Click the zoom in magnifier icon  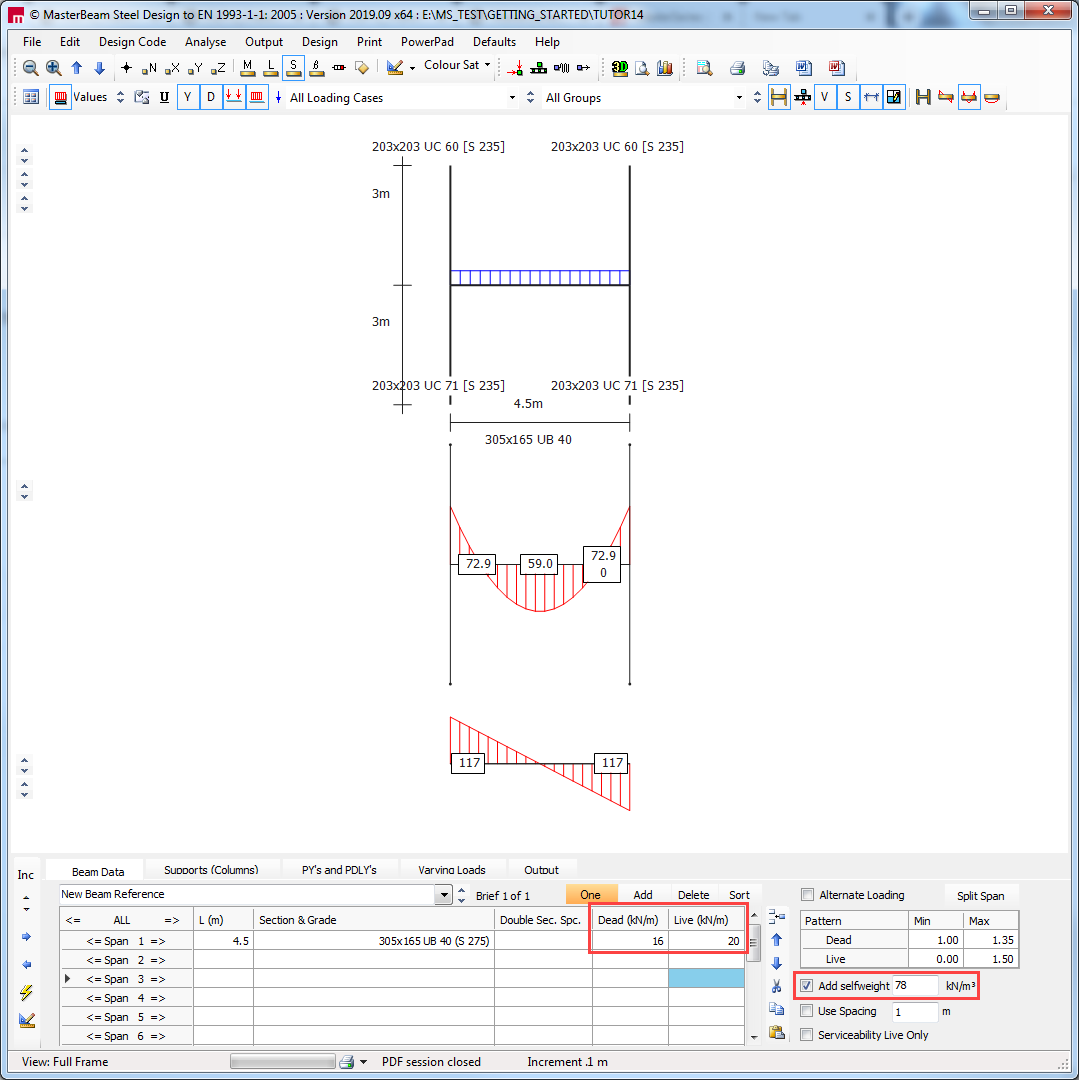tap(54, 68)
